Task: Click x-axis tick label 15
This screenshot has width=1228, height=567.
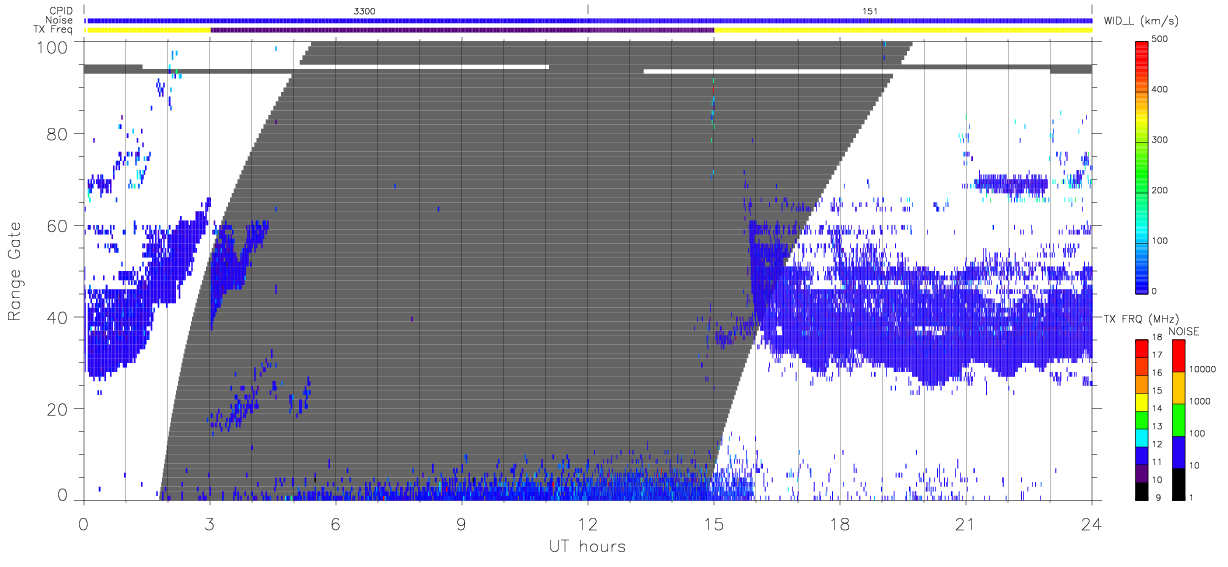Action: click(x=713, y=523)
